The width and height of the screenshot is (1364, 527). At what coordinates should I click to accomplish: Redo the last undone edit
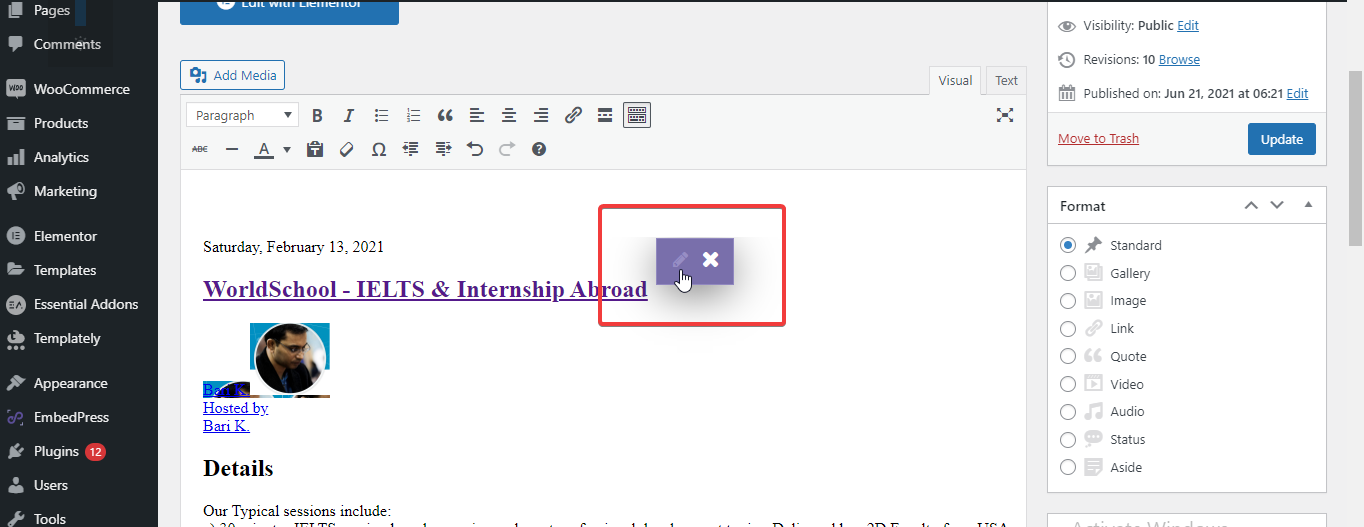coord(507,149)
